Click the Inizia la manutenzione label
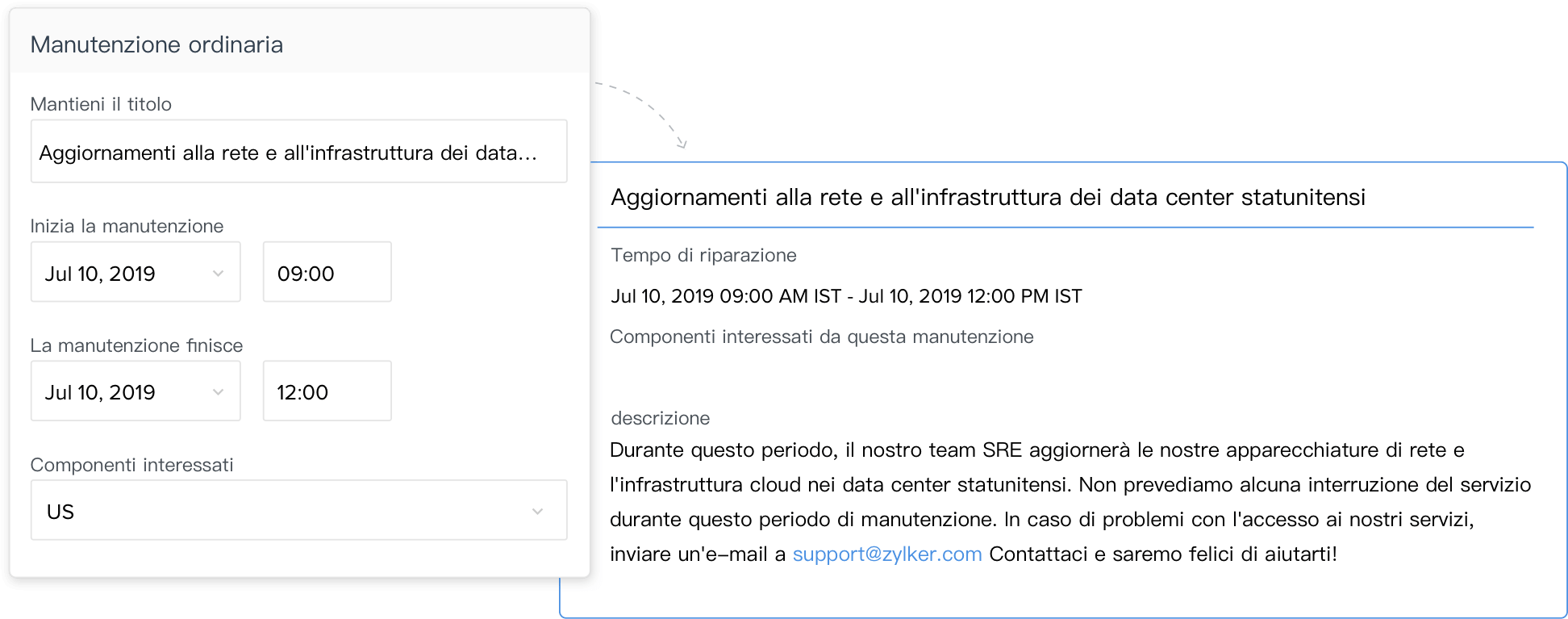Screen dimensions: 1568x619 127,226
